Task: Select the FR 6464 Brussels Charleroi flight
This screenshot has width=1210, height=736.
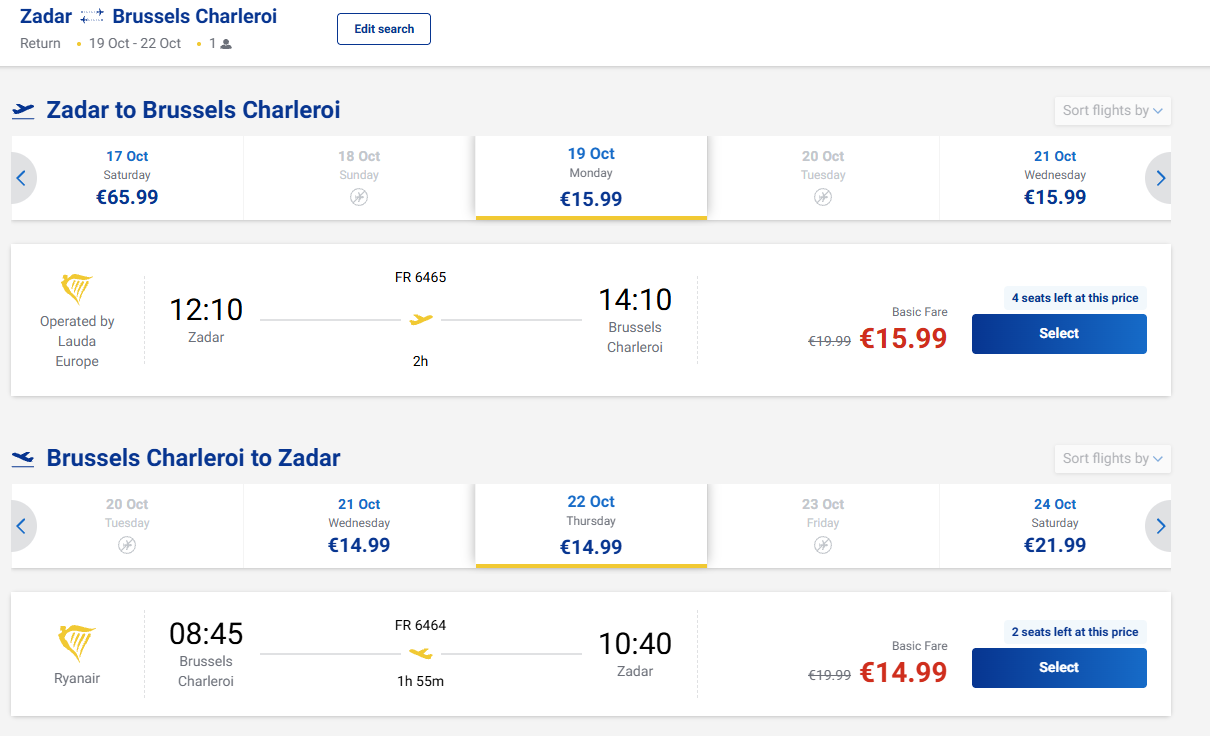Action: [1059, 668]
